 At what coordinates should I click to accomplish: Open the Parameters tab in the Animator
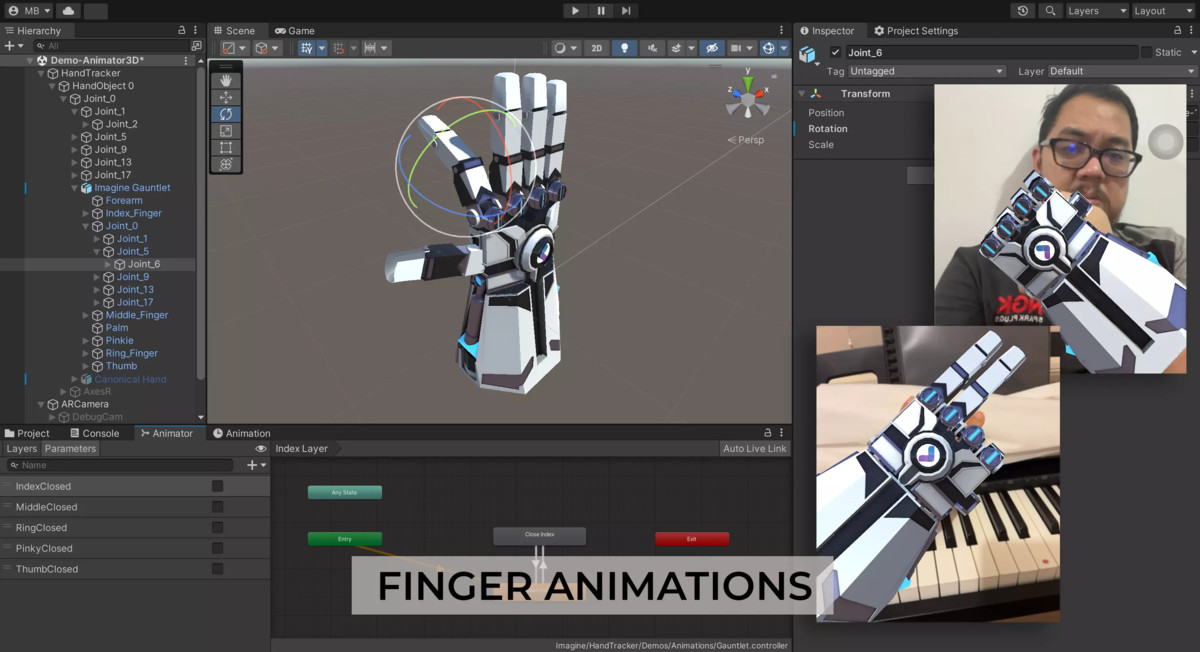tap(70, 448)
